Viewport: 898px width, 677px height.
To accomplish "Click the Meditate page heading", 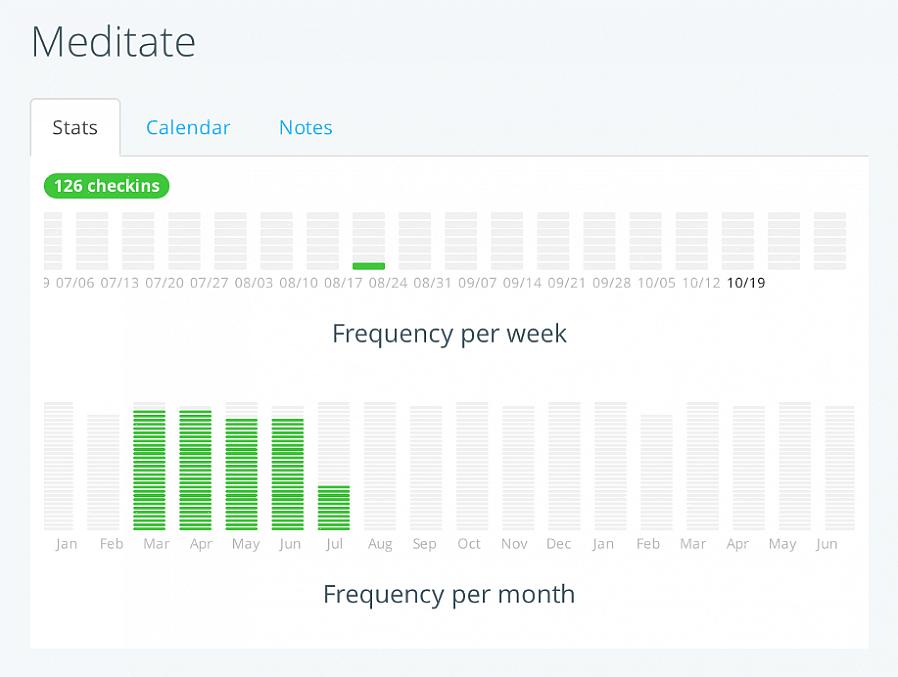I will 114,43.
